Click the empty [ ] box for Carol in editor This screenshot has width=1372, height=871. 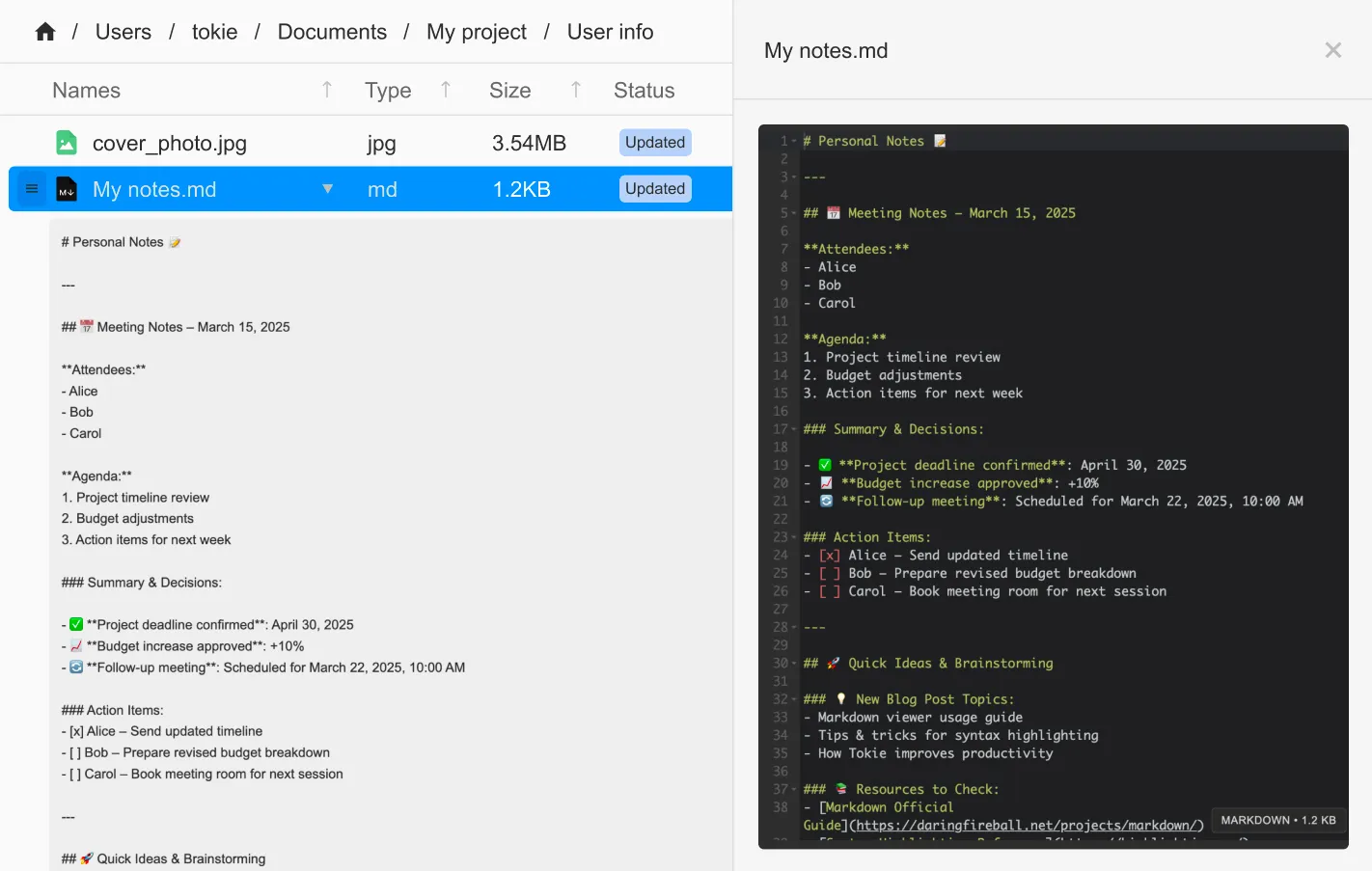830,591
